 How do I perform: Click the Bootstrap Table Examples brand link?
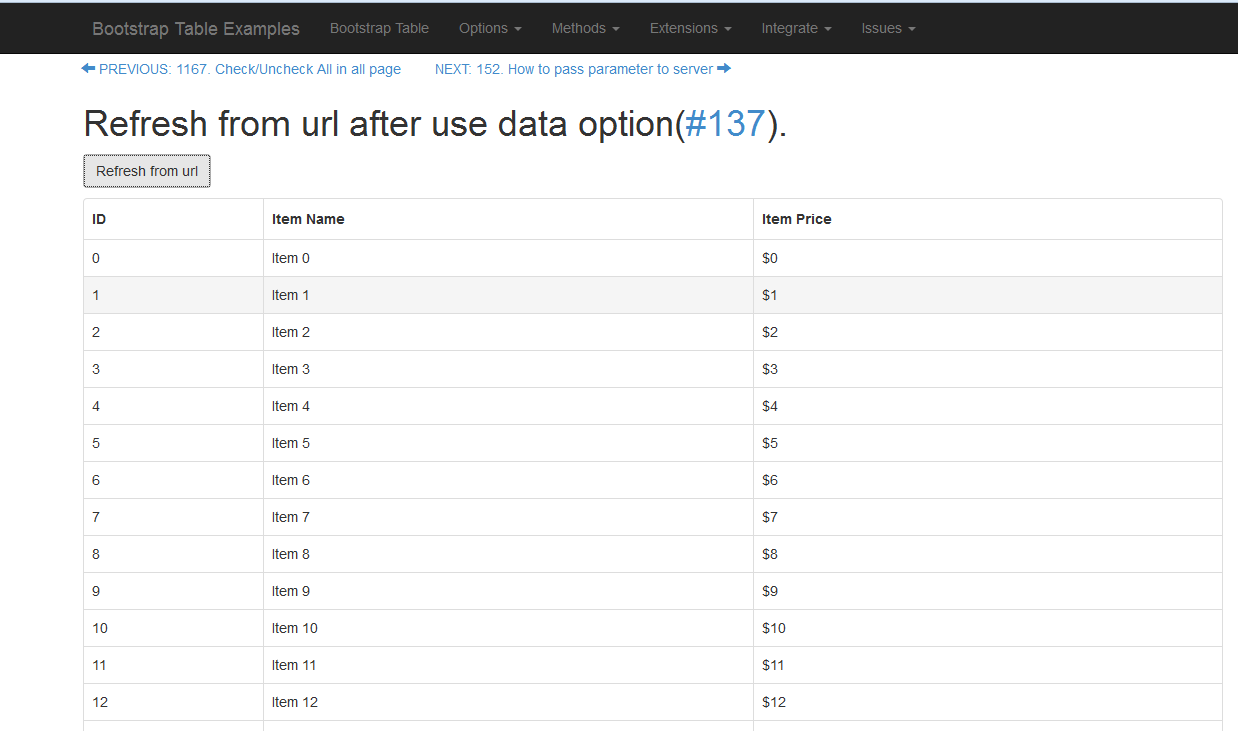[x=196, y=29]
